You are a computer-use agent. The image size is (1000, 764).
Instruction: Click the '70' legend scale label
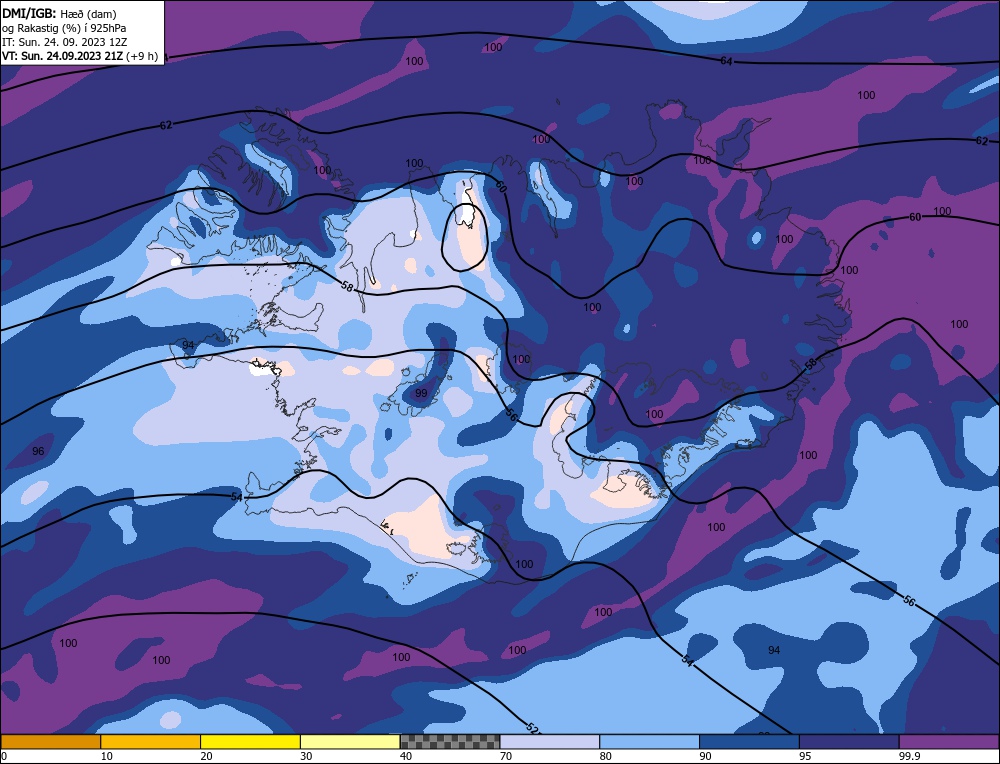click(506, 756)
